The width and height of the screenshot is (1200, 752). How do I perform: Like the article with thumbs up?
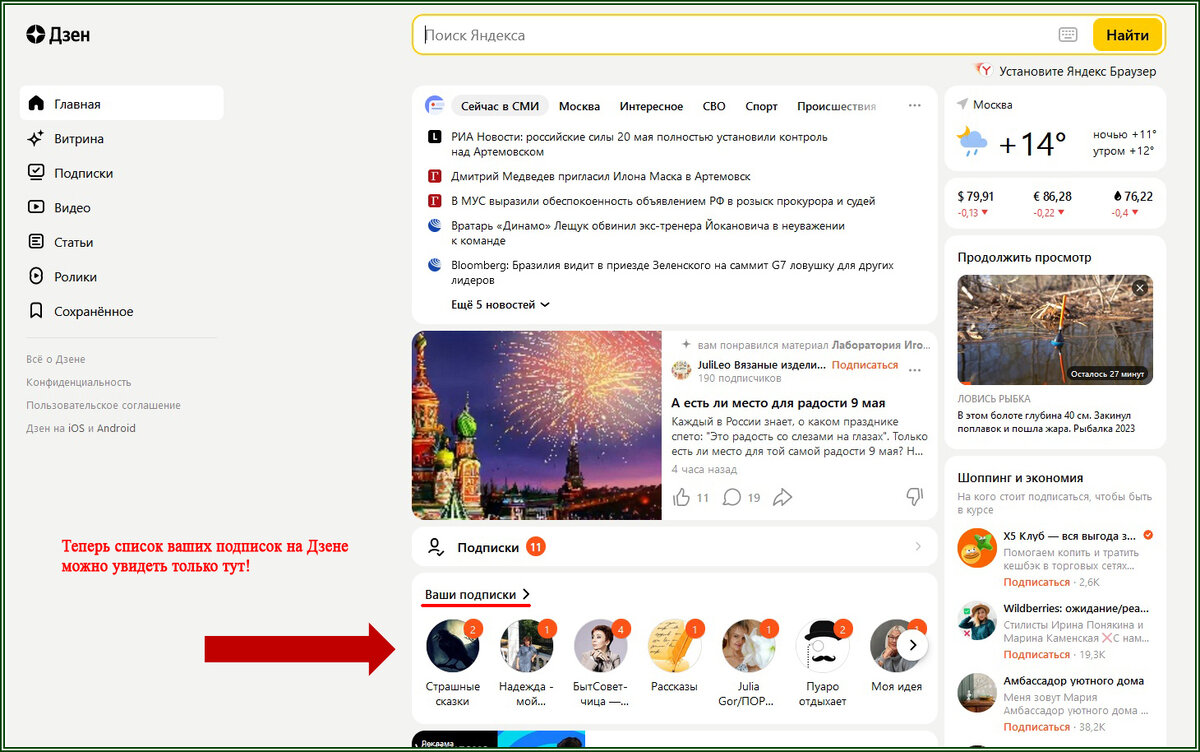tap(682, 497)
